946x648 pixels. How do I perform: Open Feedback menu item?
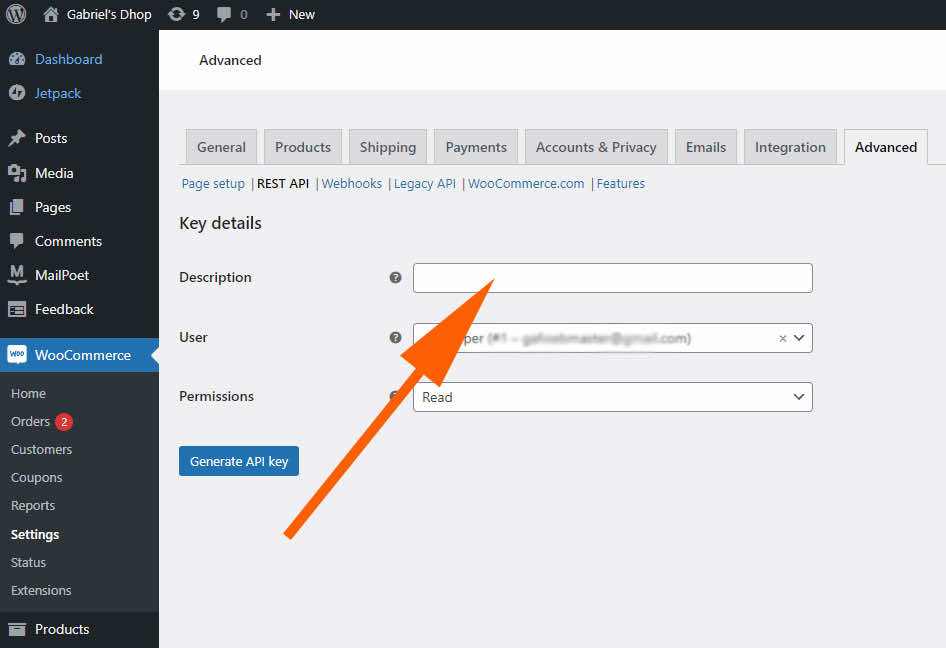click(65, 310)
